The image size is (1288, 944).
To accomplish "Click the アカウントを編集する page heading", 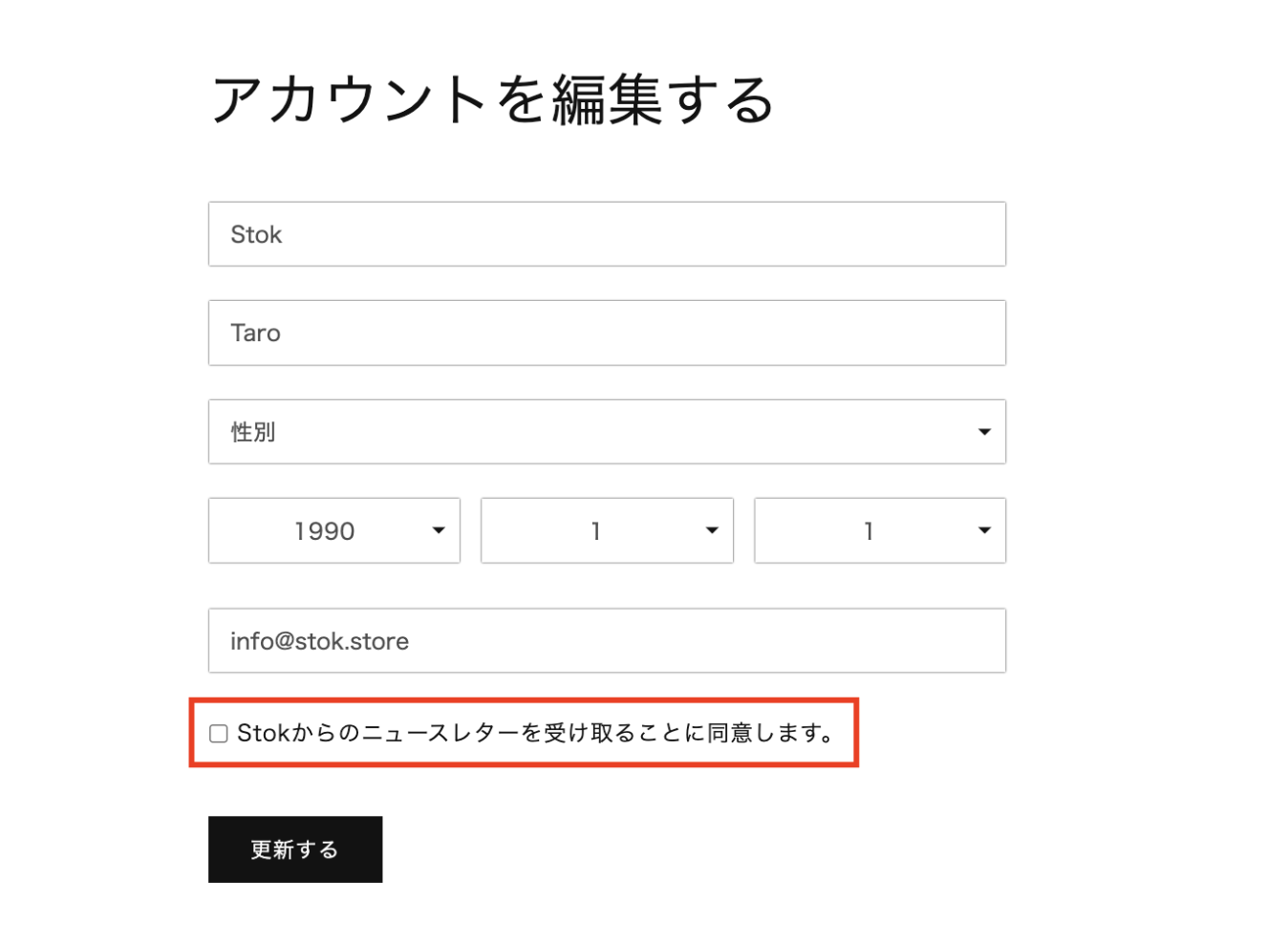I will point(492,100).
